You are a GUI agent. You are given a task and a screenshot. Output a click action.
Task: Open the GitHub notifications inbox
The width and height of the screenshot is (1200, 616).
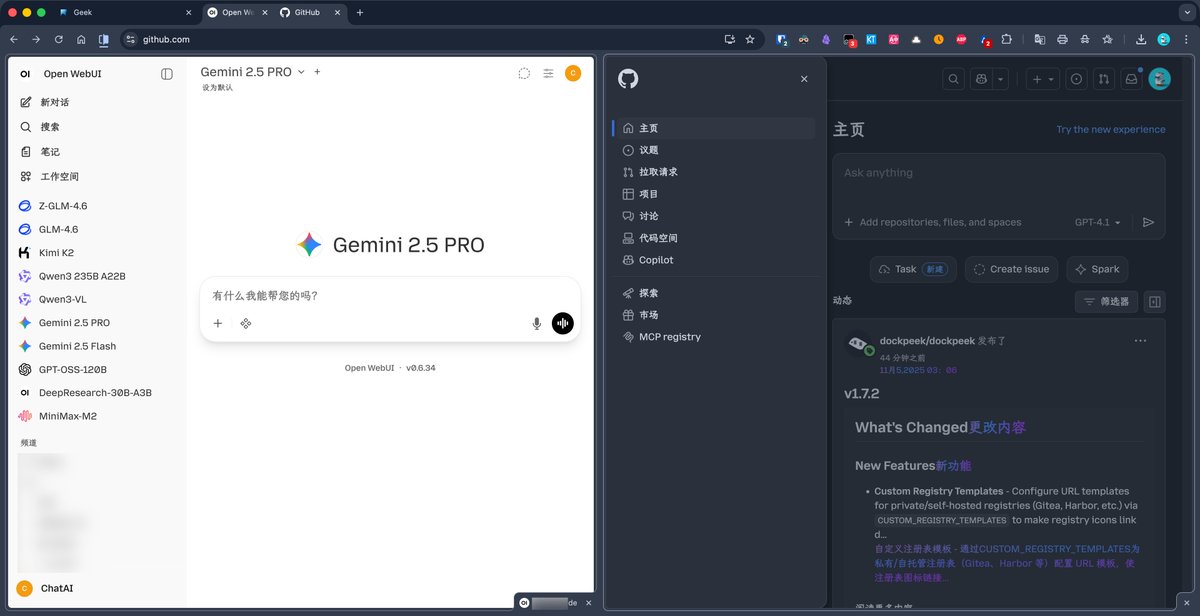click(1131, 79)
